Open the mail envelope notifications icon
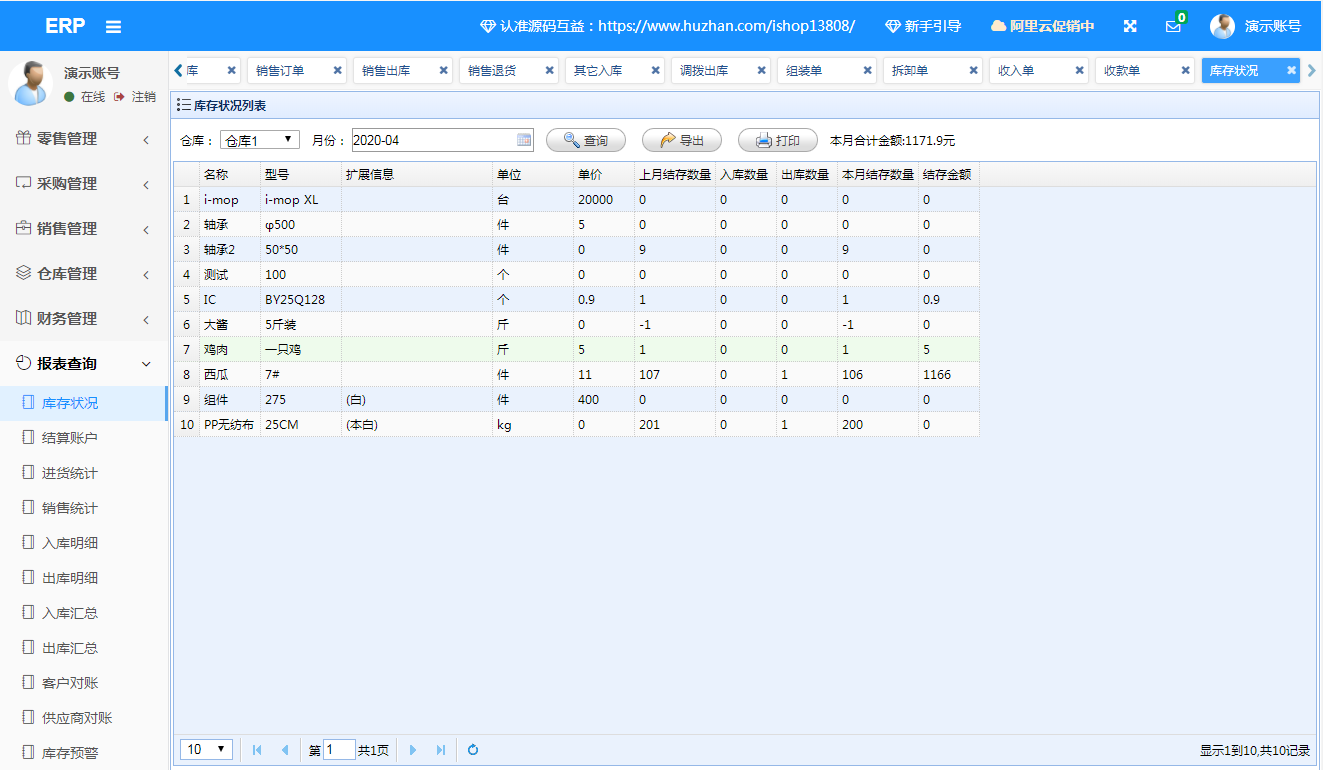The width and height of the screenshot is (1323, 770). coord(1173,26)
